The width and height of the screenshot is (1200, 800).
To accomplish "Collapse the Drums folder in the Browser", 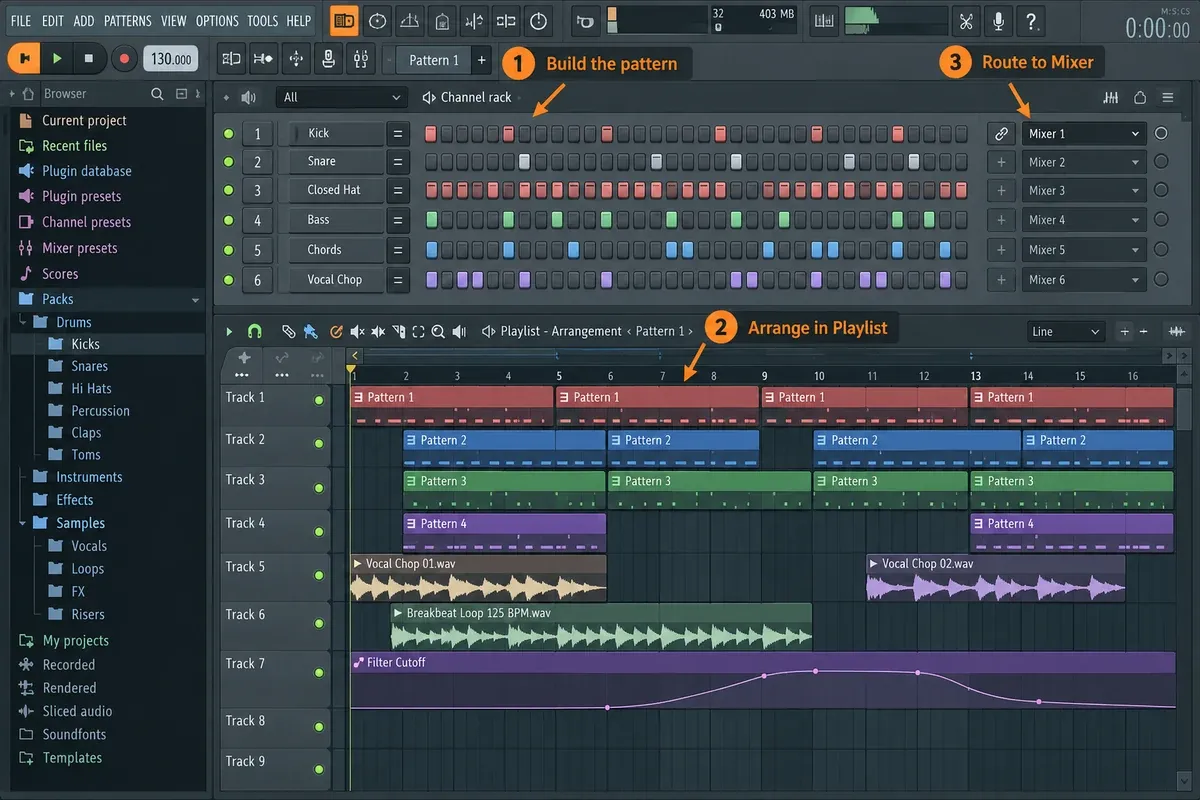I will [x=23, y=322].
